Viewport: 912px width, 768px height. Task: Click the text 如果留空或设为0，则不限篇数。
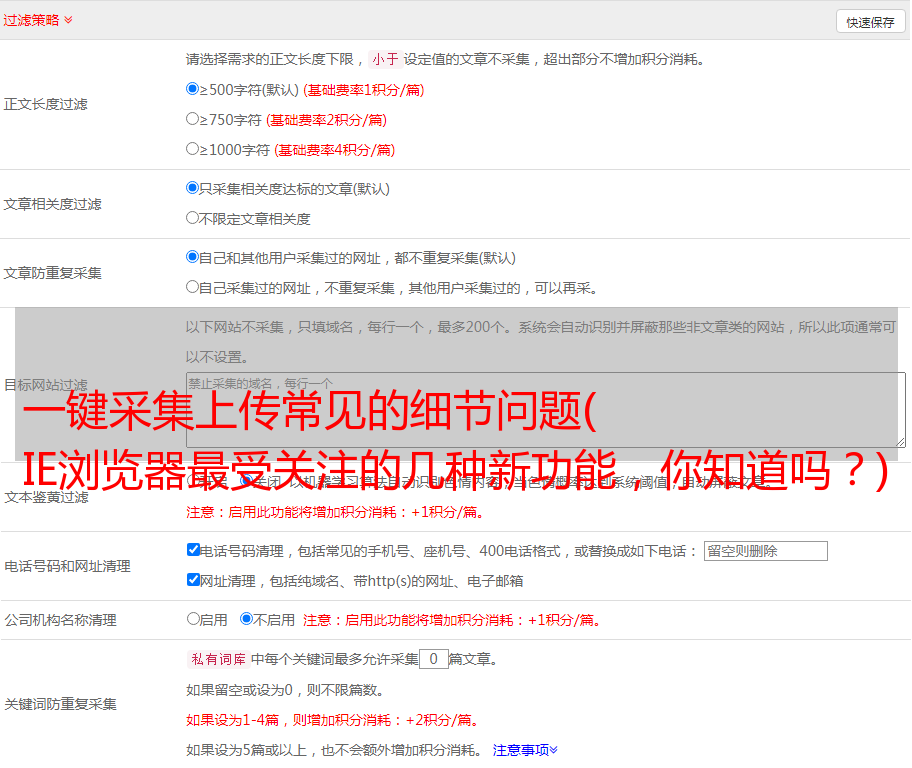pyautogui.click(x=285, y=690)
